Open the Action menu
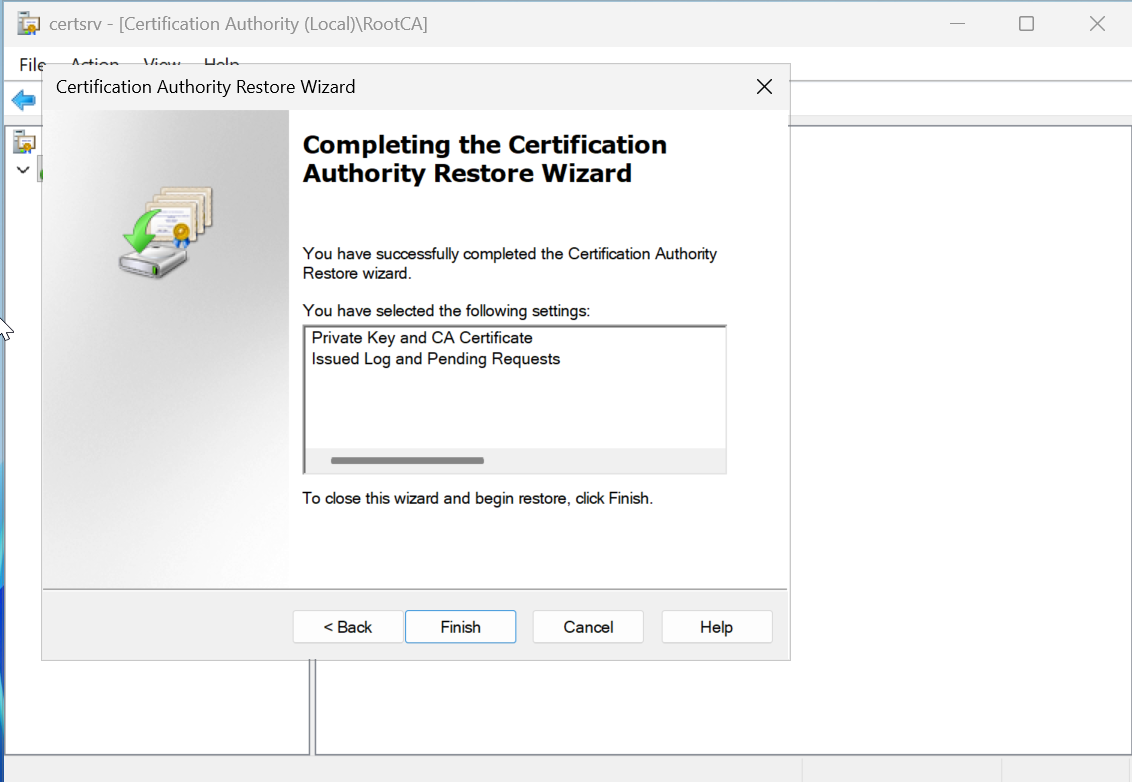Screen dimensions: 1132x782 click(95, 64)
